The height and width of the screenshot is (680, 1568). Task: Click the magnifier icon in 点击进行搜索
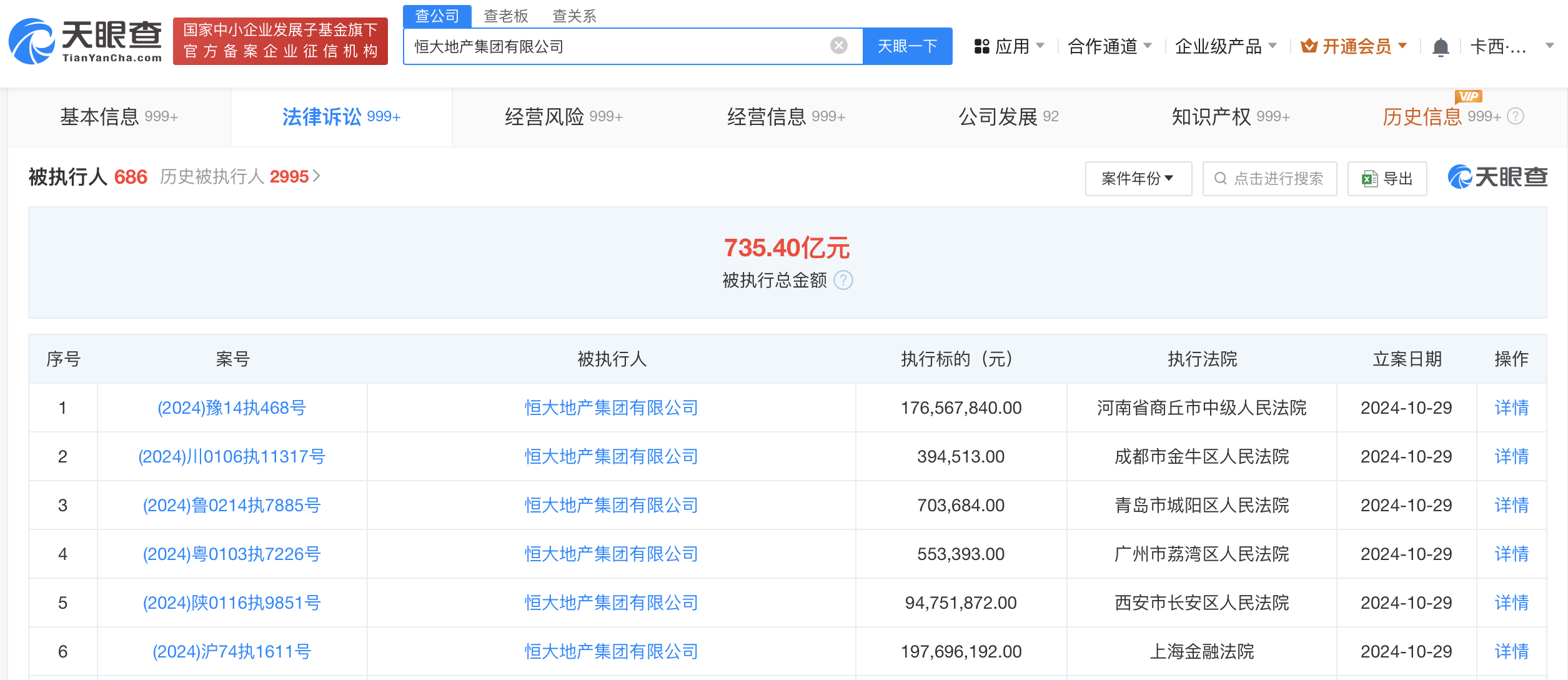1221,178
